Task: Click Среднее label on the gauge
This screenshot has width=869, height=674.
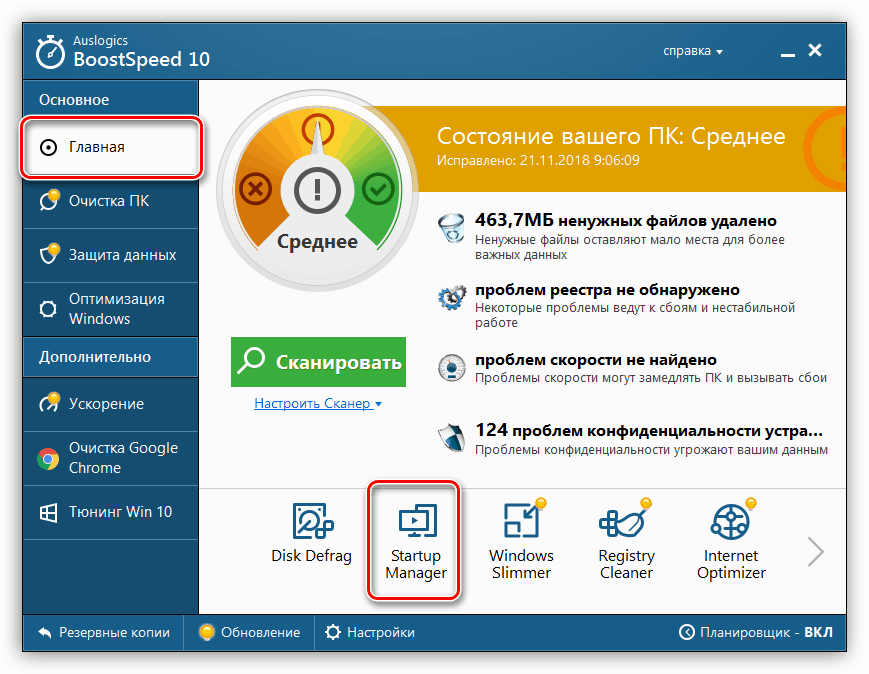Action: pyautogui.click(x=317, y=242)
